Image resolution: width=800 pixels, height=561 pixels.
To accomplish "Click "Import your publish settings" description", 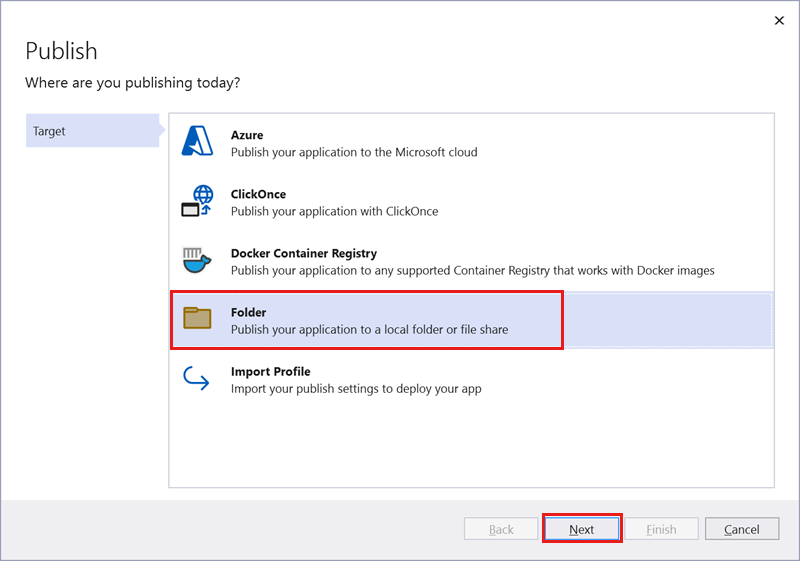I will (x=356, y=389).
